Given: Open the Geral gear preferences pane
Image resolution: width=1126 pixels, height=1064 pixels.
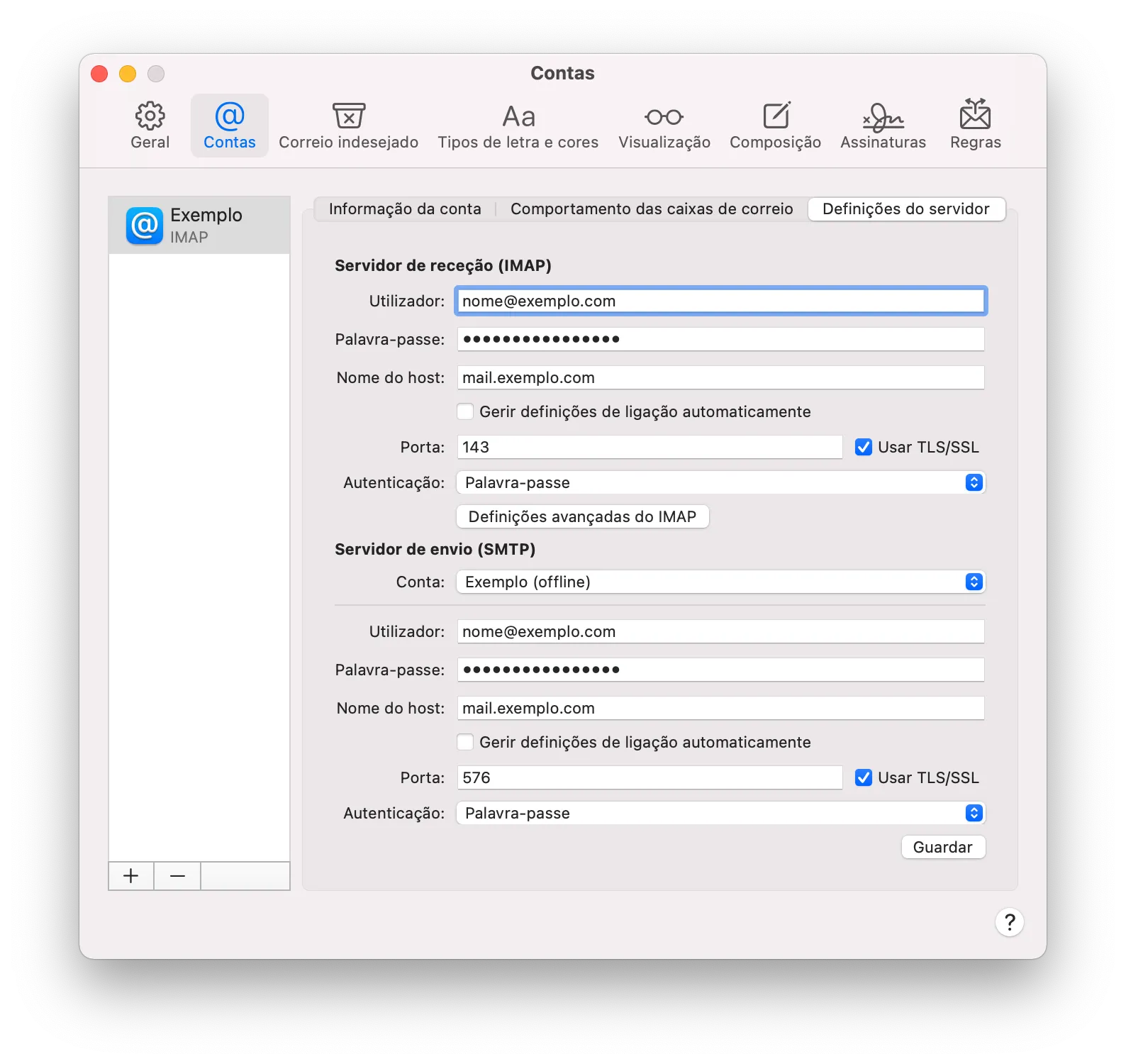Looking at the screenshot, I should pyautogui.click(x=150, y=126).
